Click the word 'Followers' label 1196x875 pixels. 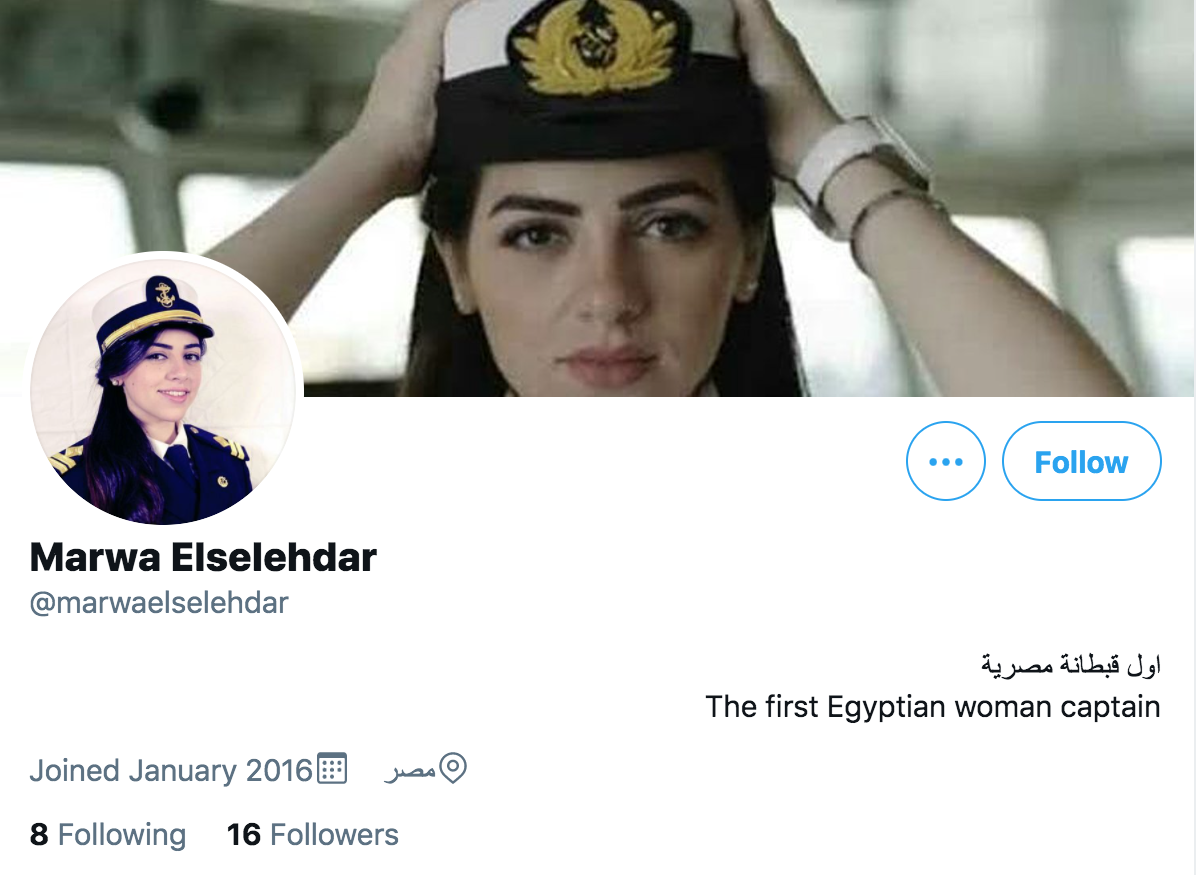click(334, 835)
